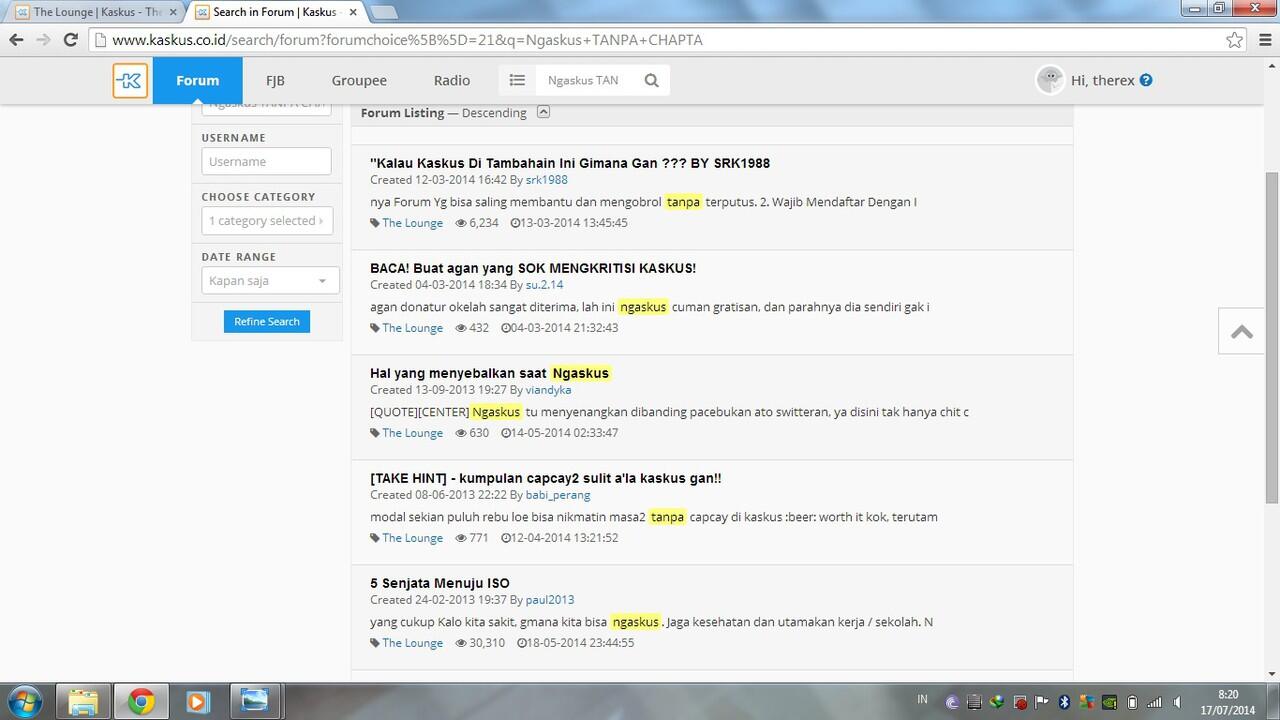Open the '1 category selected' dropdown
Screen dimensions: 1280x720
coord(266,221)
